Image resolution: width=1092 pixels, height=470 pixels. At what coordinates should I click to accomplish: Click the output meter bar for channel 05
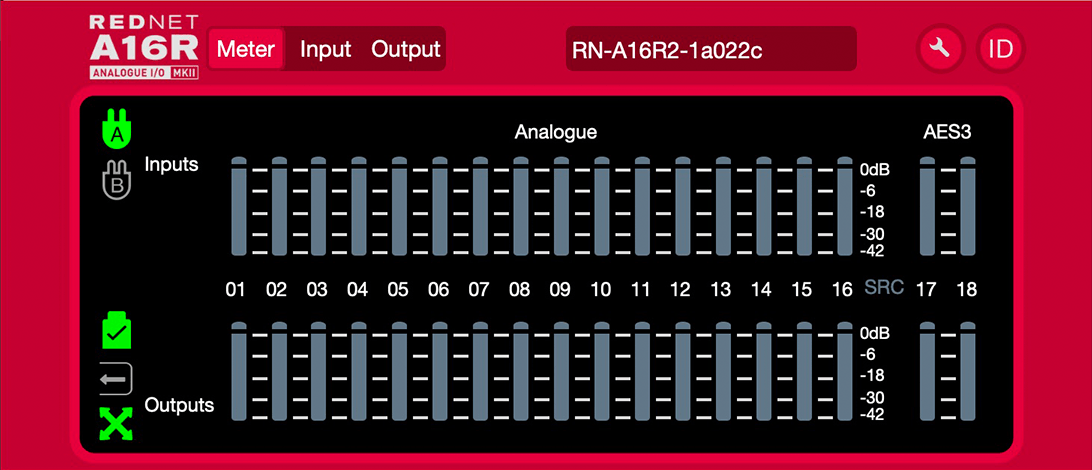pyautogui.click(x=400, y=372)
